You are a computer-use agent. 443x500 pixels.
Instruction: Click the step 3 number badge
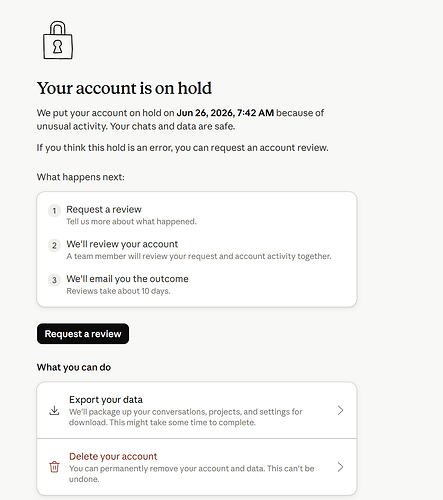click(x=54, y=280)
